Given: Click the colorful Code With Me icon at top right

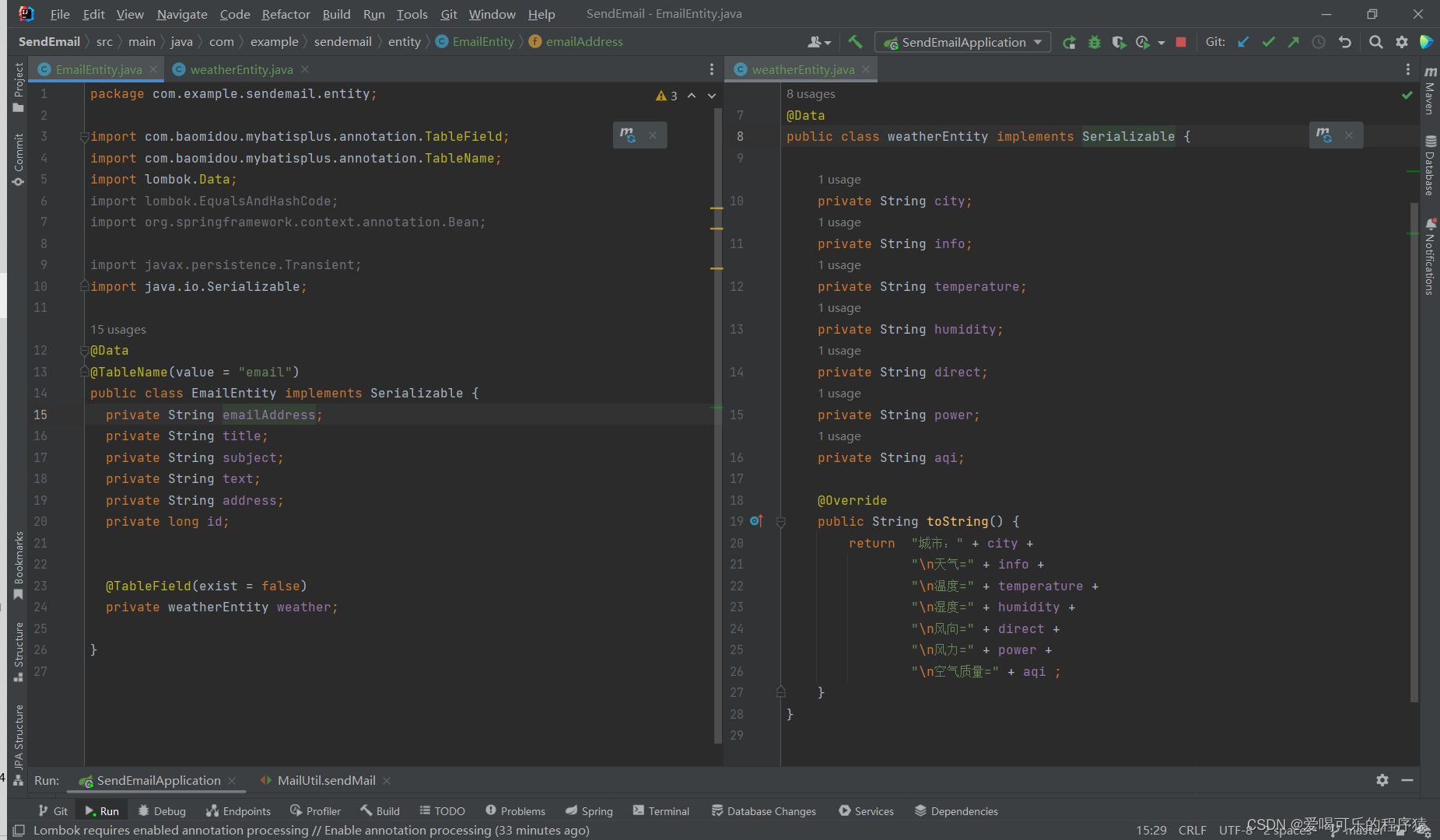Looking at the screenshot, I should coord(1426,42).
